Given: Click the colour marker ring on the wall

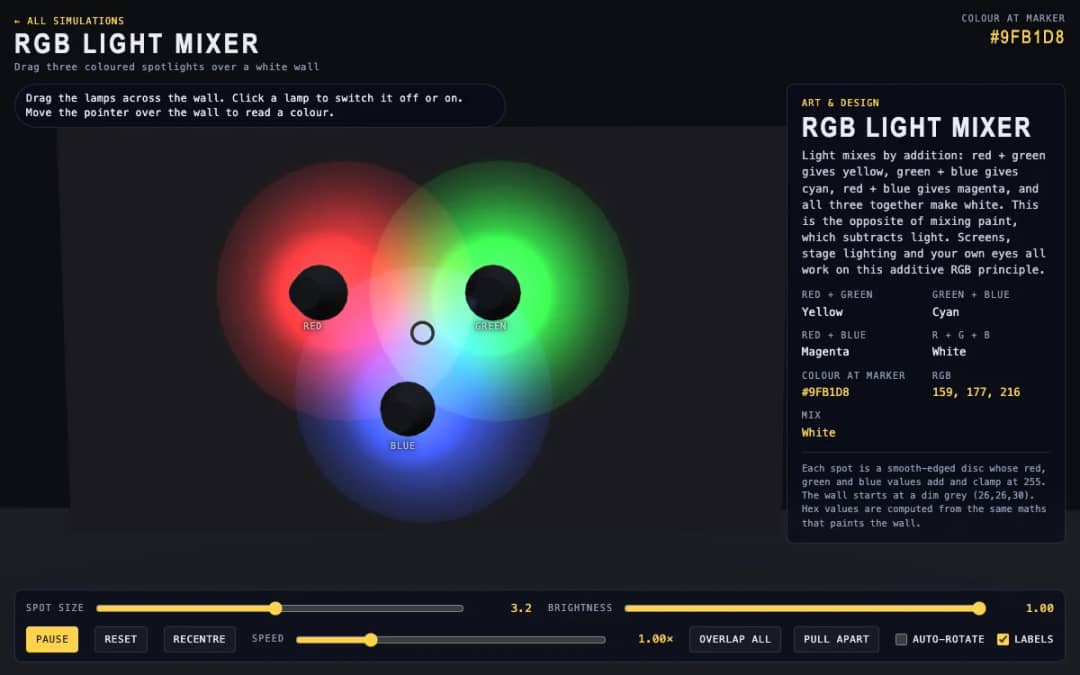Looking at the screenshot, I should click(x=422, y=333).
